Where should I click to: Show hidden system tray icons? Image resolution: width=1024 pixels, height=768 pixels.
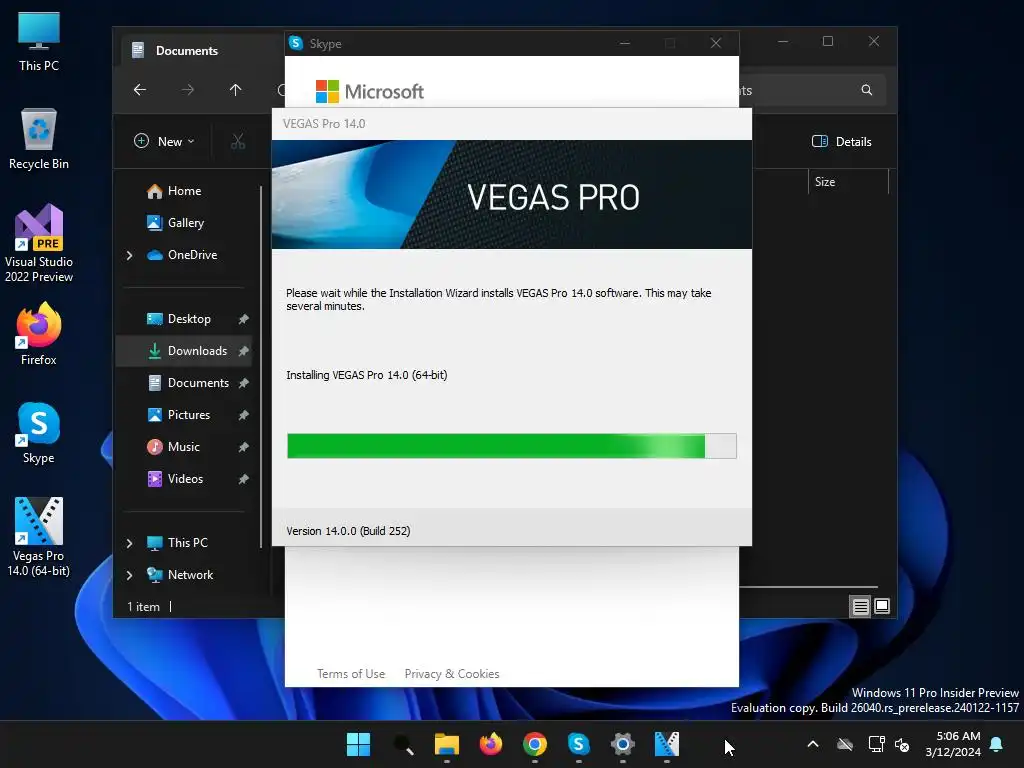point(813,744)
